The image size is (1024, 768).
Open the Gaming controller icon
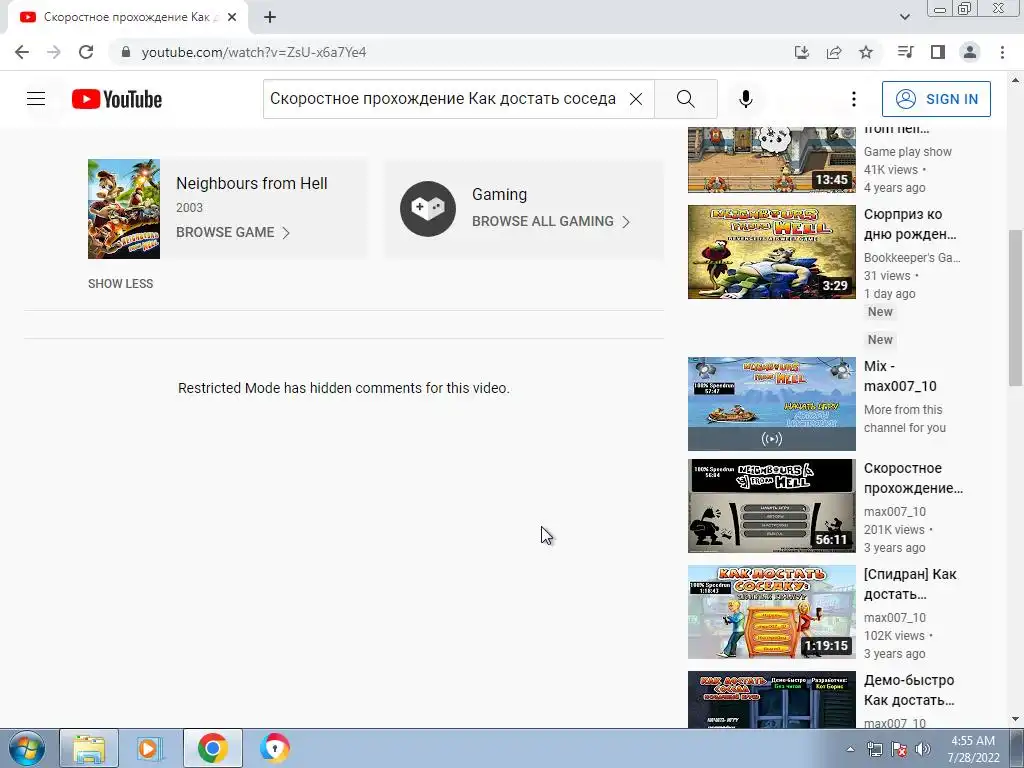tap(428, 209)
